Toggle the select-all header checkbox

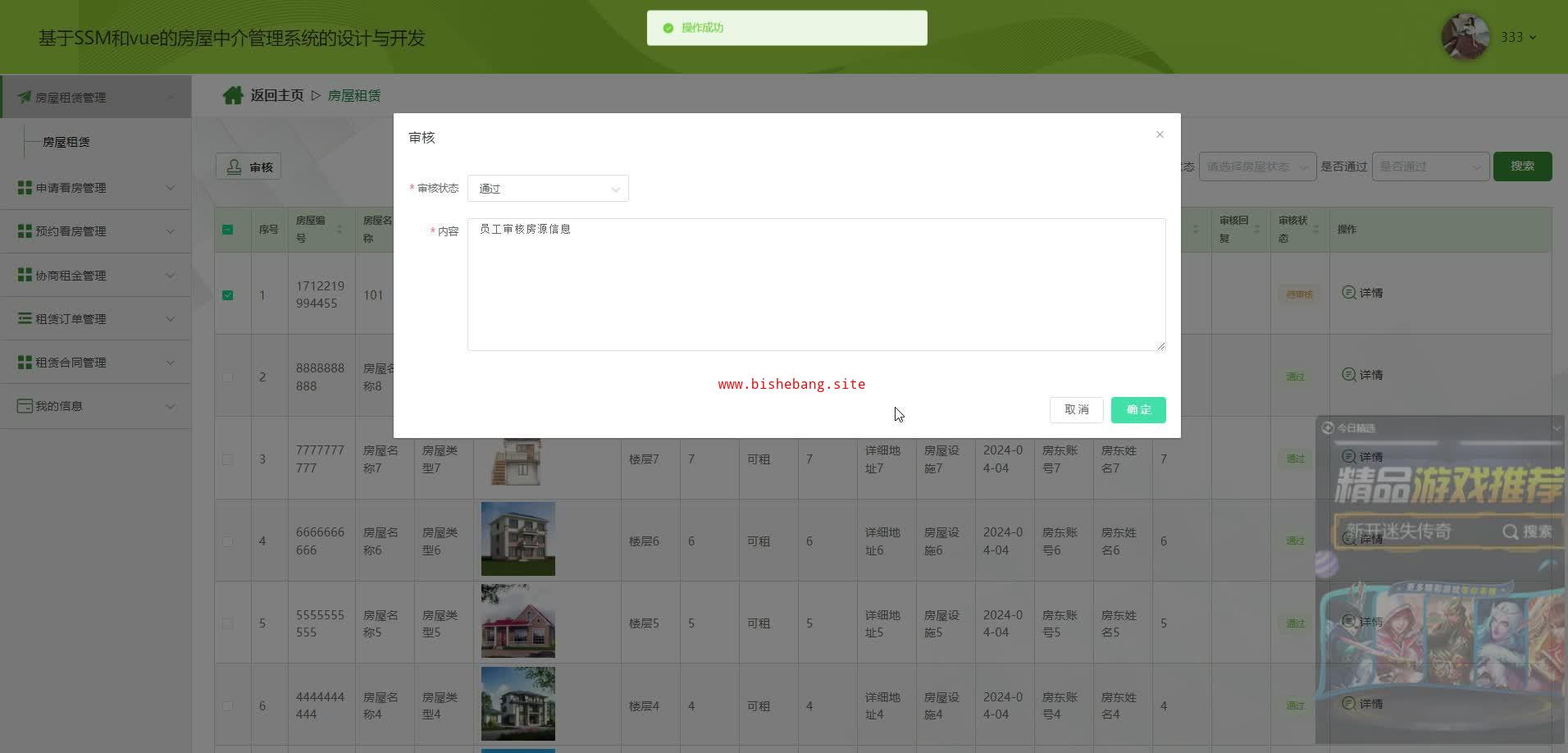click(228, 230)
